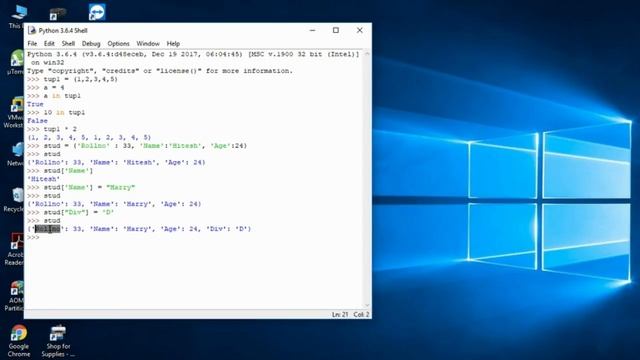Screen dimensions: 640x360
Task: Select the printer shortcut icon at top
Action: point(58,13)
